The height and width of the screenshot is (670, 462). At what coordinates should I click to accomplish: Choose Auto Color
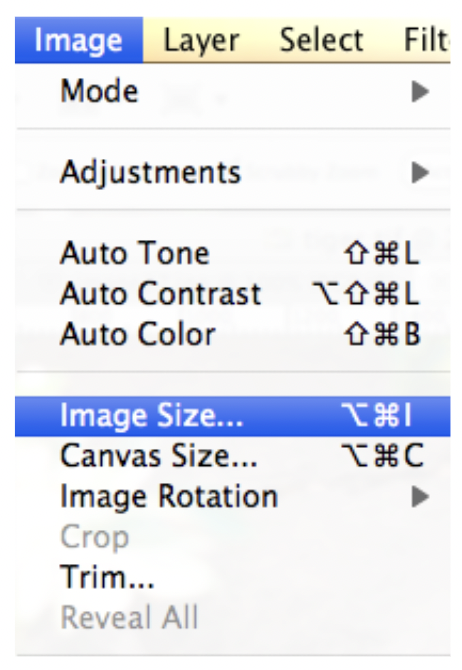(x=233, y=335)
